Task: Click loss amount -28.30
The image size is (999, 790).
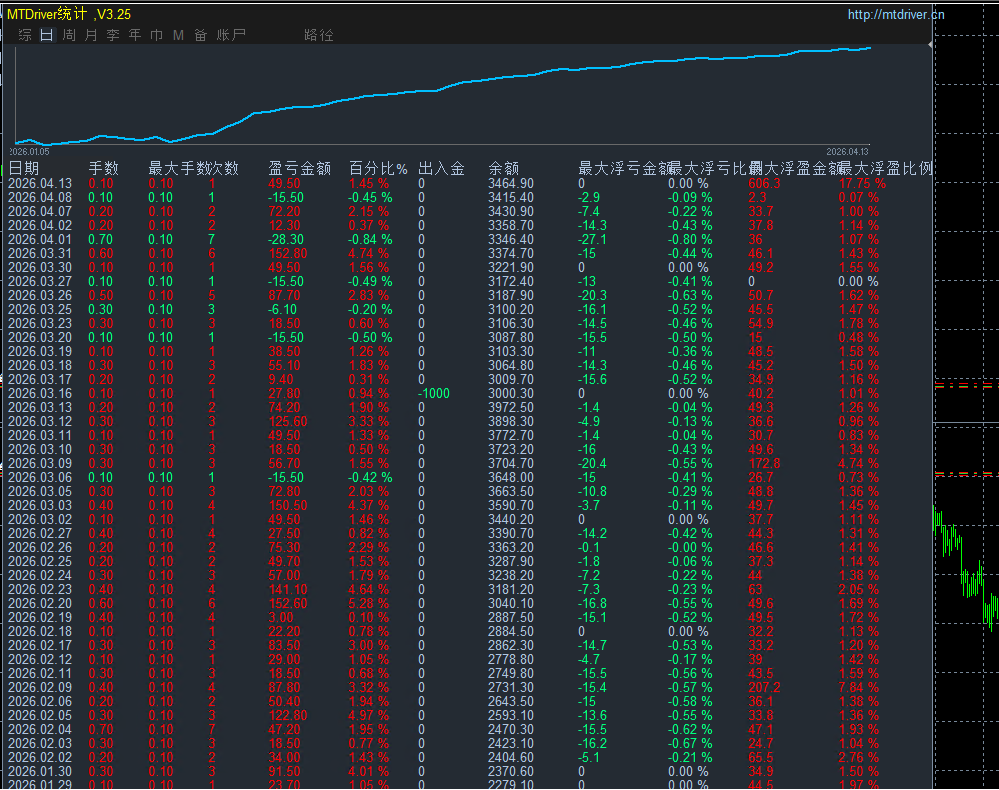Action: coord(285,240)
